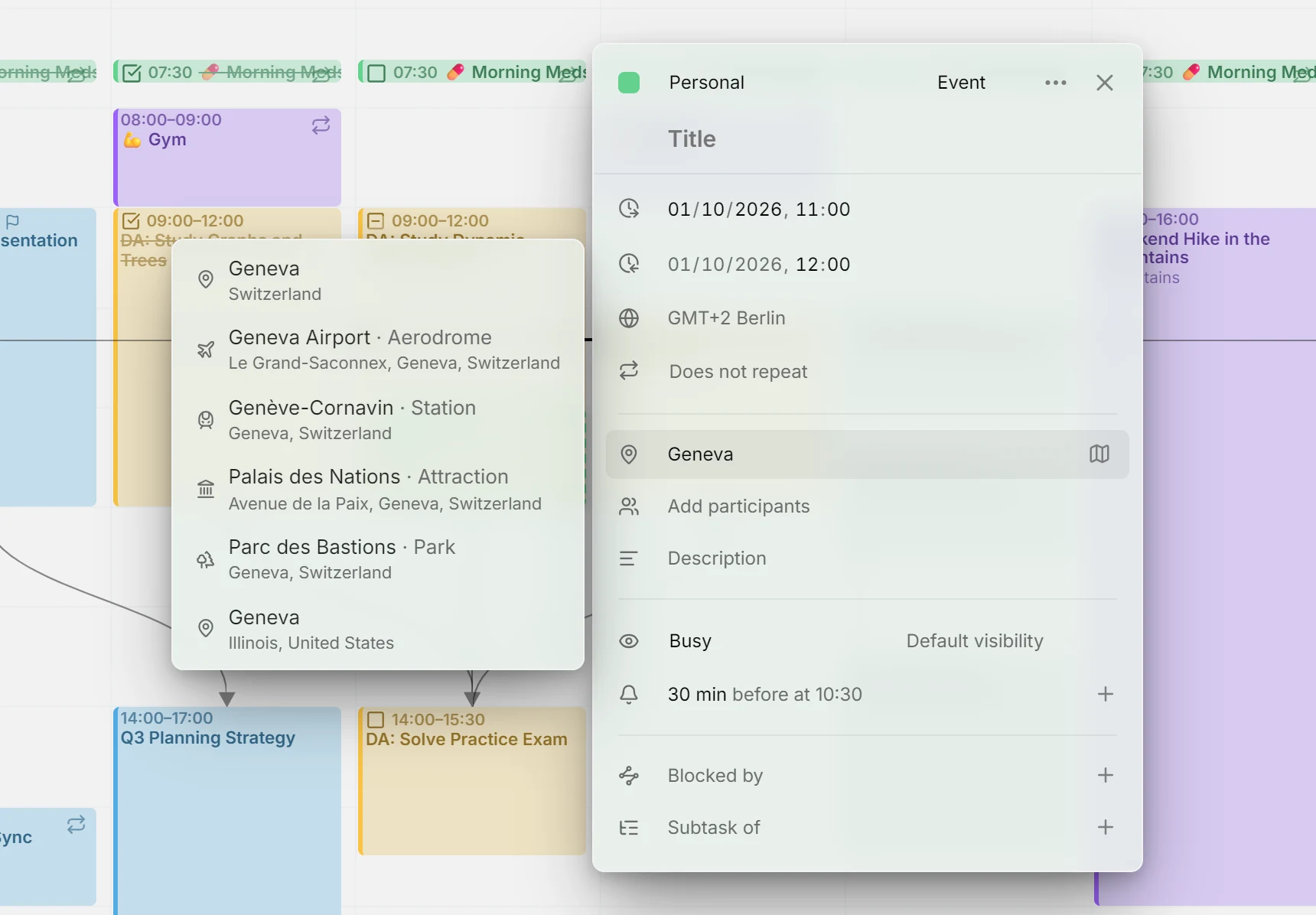Click the eye visibility icon
This screenshot has height=915, width=1316.
[629, 641]
